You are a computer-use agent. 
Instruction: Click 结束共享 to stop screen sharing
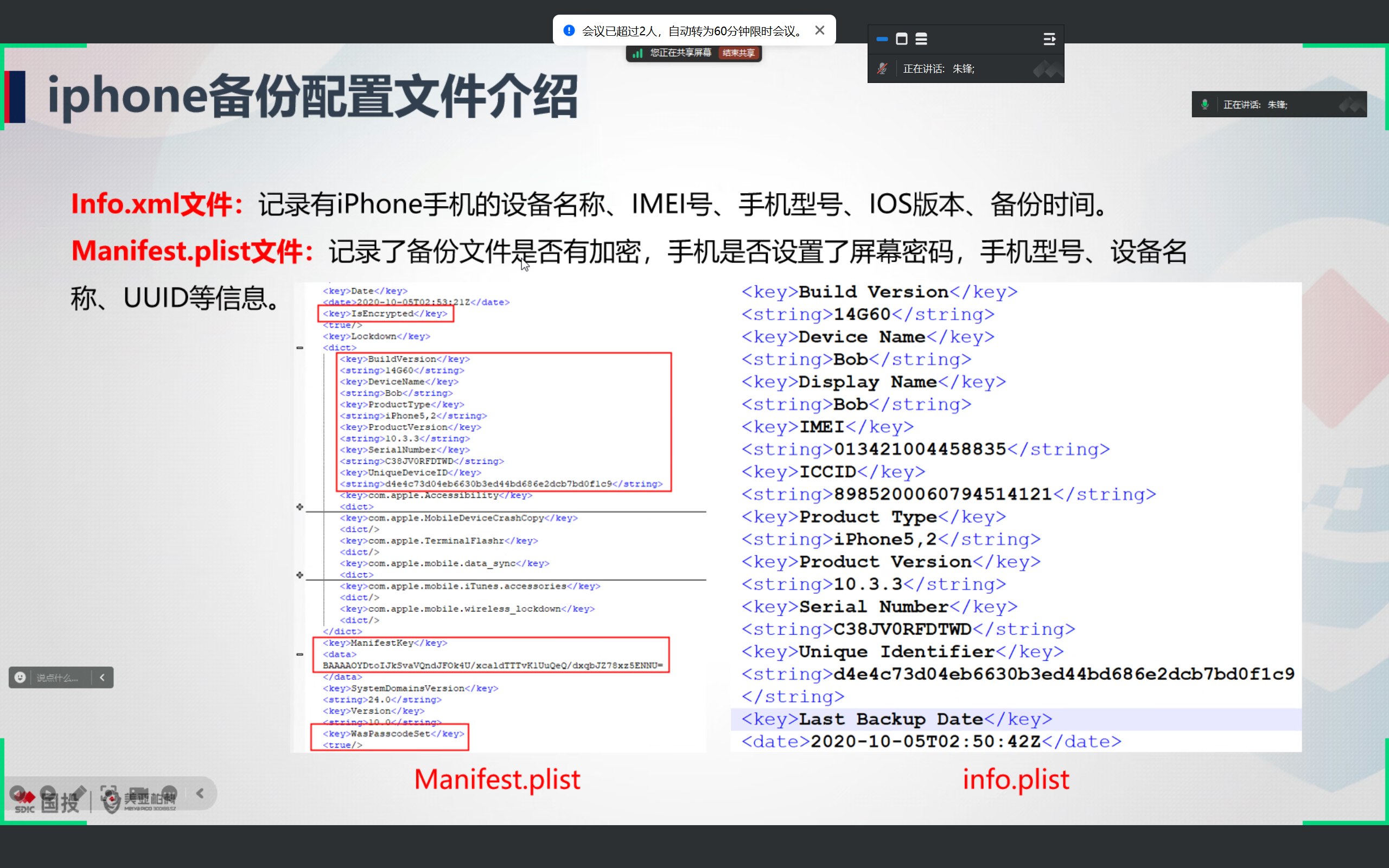click(738, 53)
